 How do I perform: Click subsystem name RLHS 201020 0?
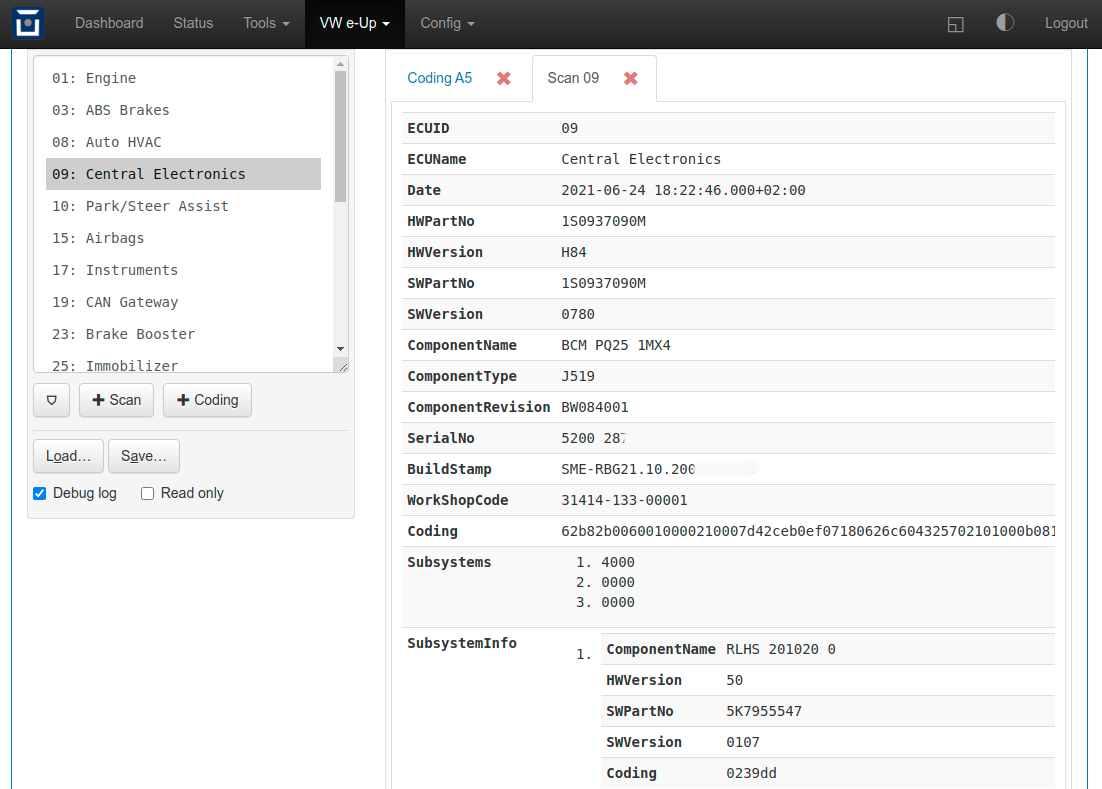(x=781, y=649)
